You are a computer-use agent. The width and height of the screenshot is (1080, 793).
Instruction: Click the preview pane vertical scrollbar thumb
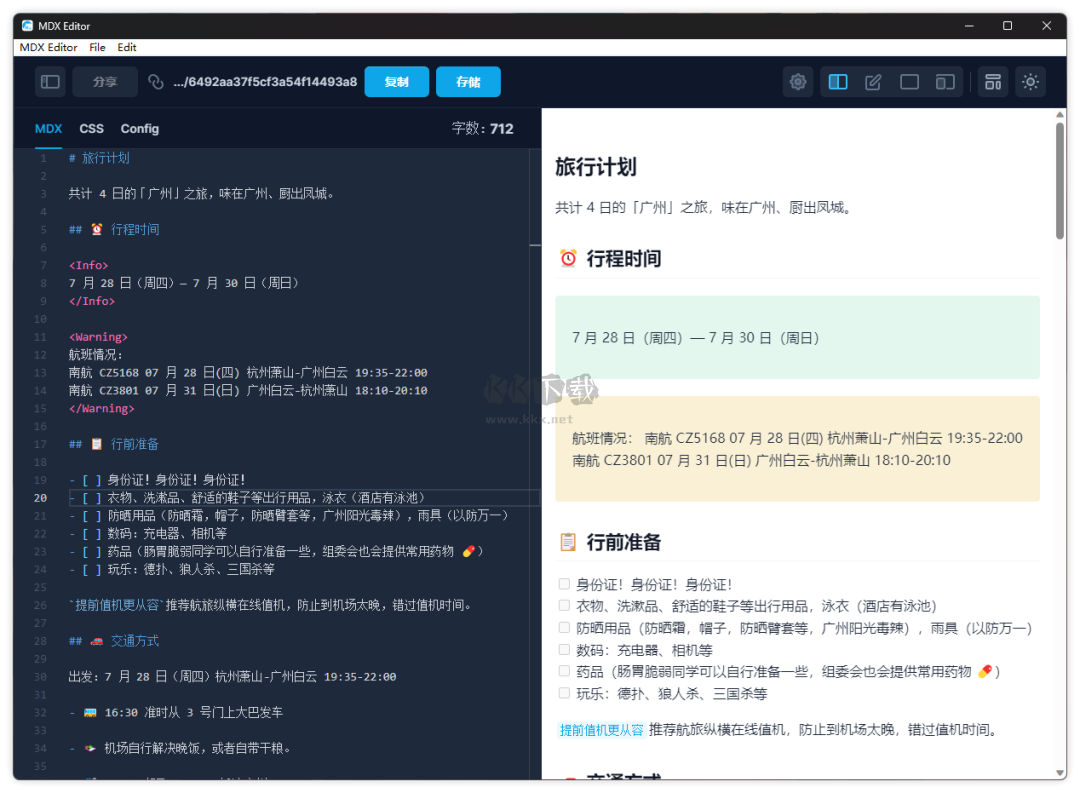[1060, 181]
